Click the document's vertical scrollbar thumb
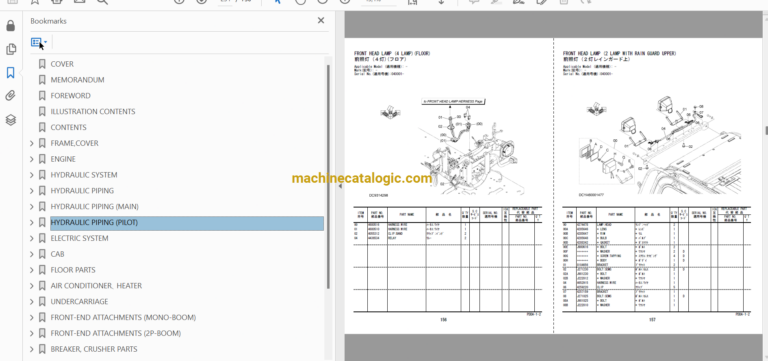Screen dimensions: 768x361 click(766, 130)
